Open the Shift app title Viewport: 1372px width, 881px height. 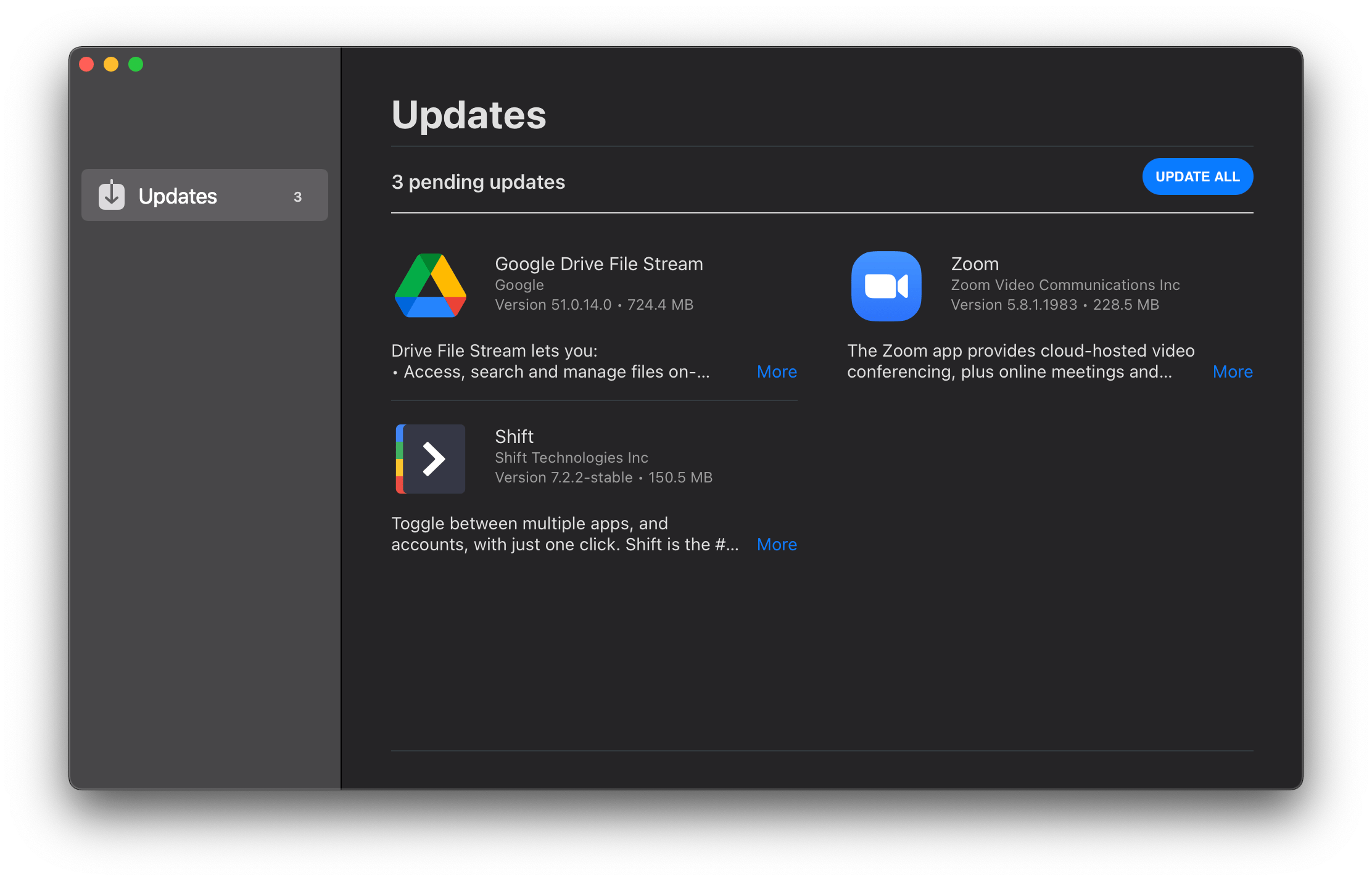point(514,437)
